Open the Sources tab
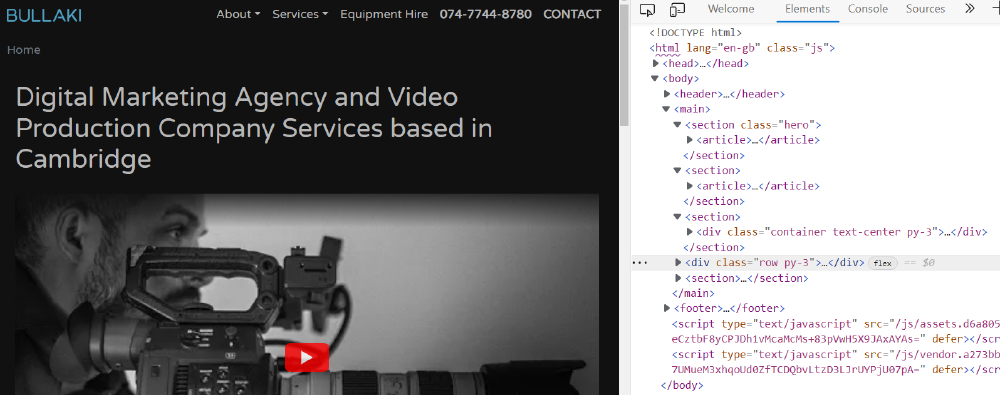The width and height of the screenshot is (1000, 395). [925, 9]
